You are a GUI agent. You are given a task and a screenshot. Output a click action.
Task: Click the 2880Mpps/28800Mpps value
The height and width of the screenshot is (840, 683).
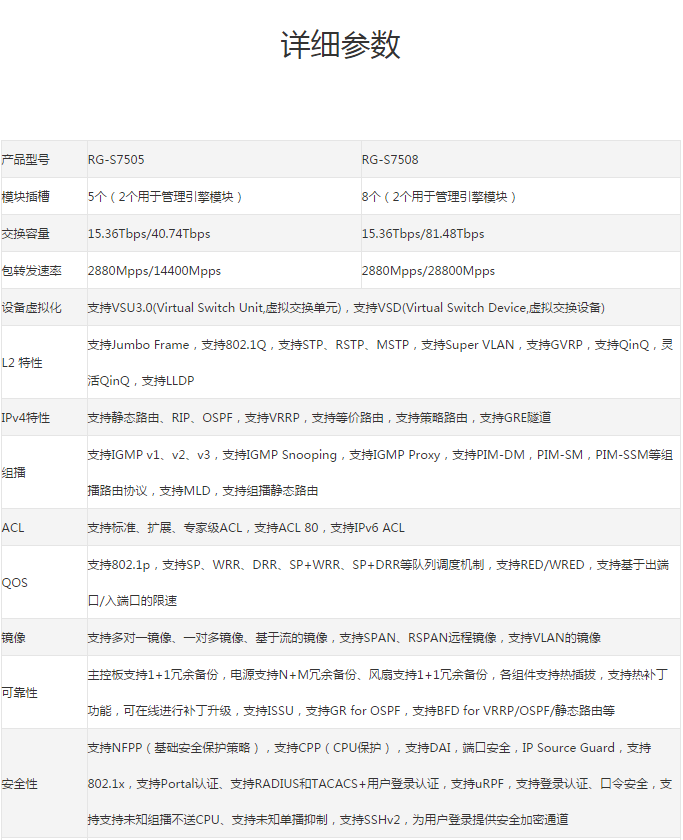(x=429, y=271)
